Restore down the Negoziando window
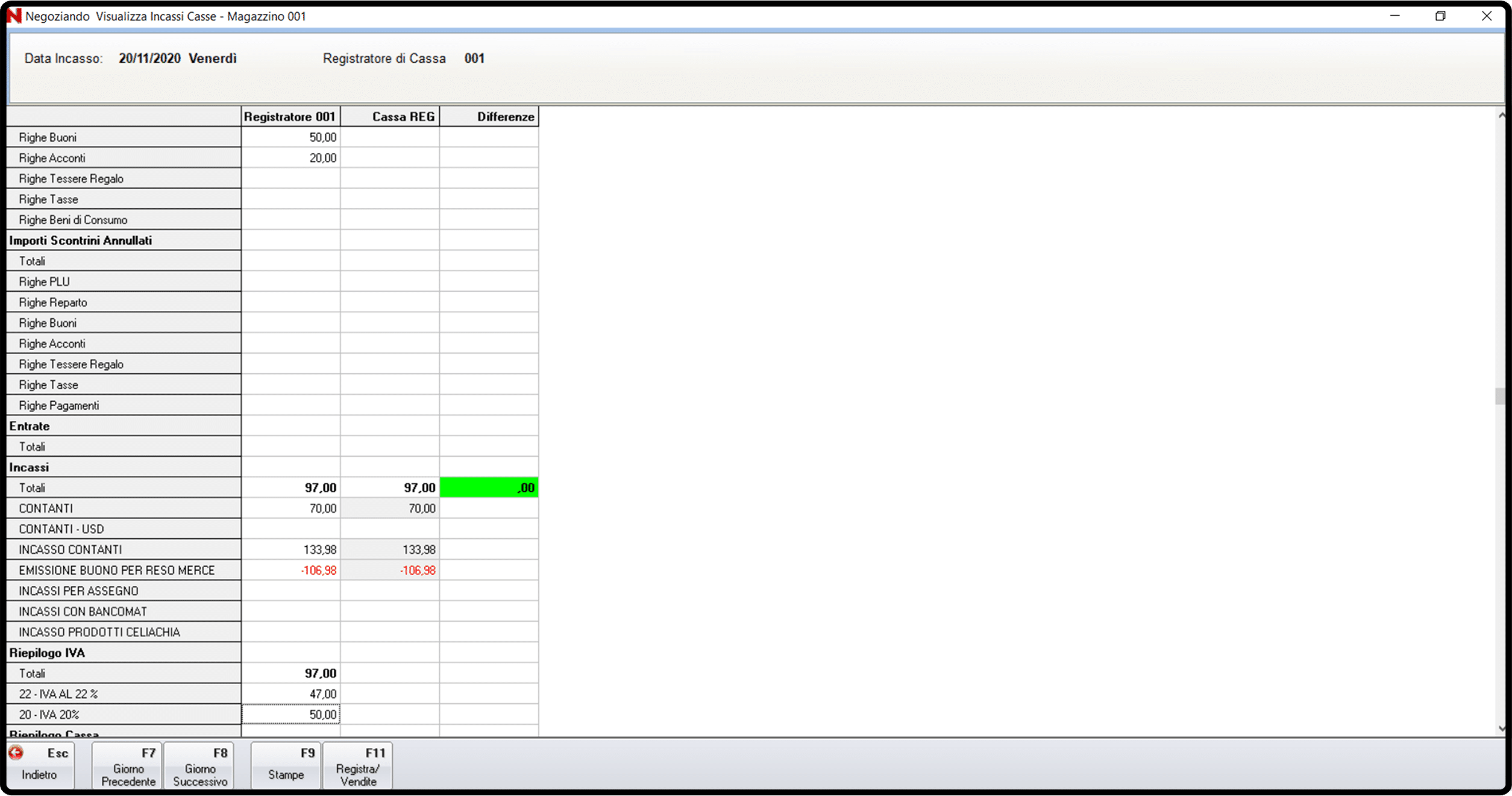 1440,16
